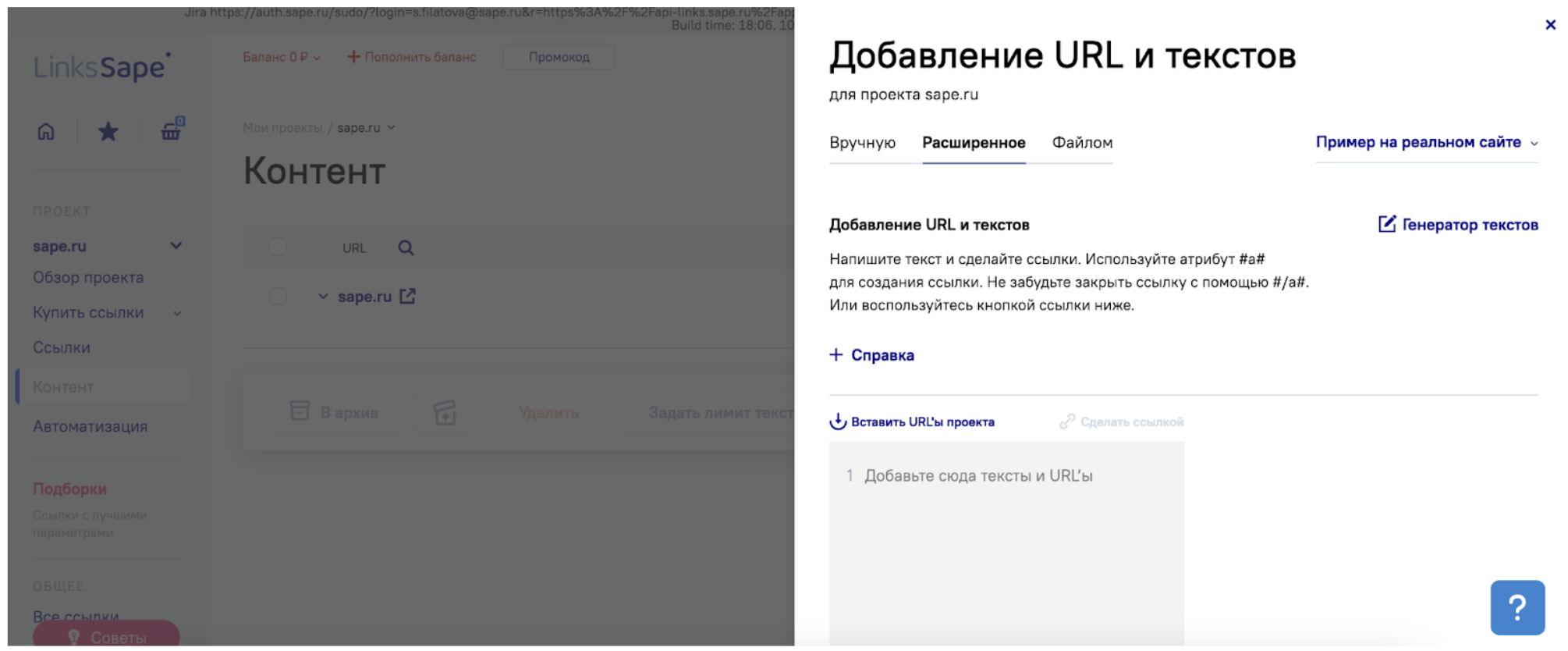Check the sape.ru row checkbox
The width and height of the screenshot is (1568, 651).
click(278, 297)
